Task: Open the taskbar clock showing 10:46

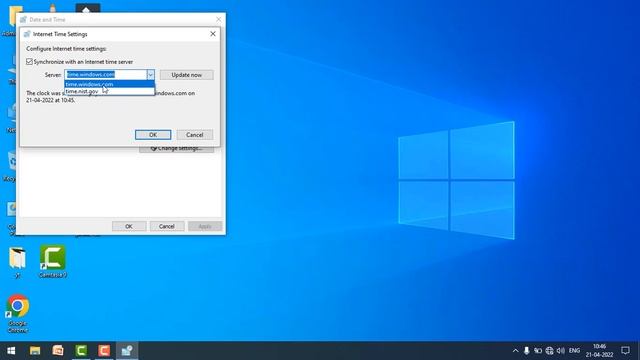Action: pos(600,351)
